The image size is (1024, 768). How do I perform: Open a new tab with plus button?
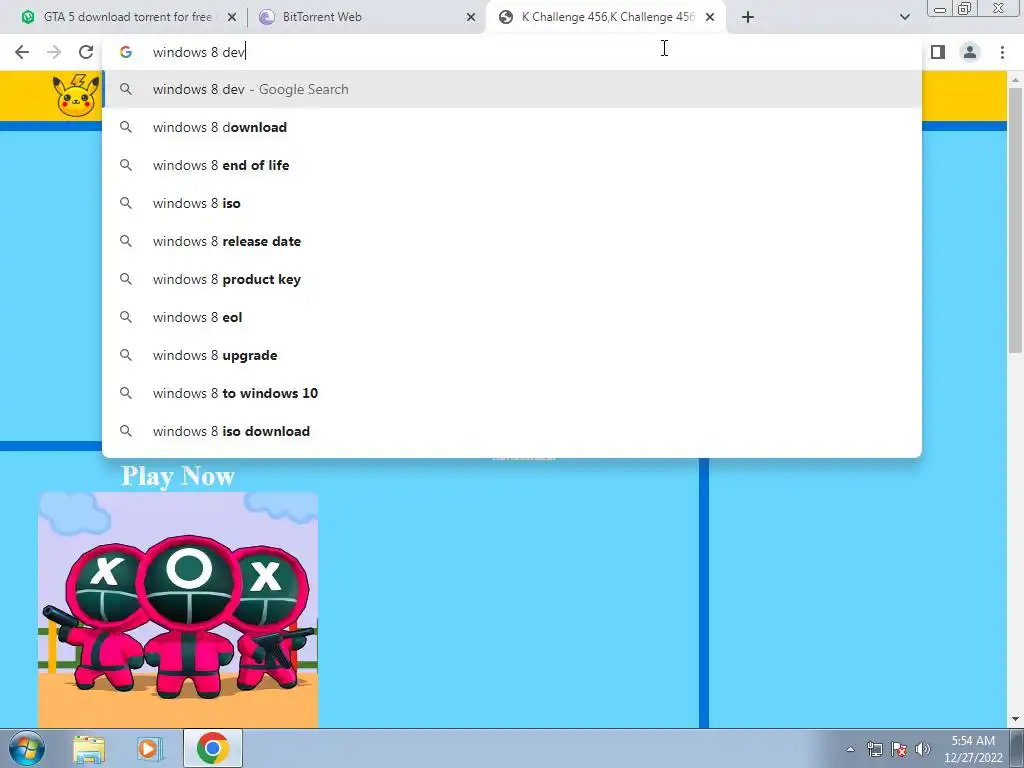point(748,17)
